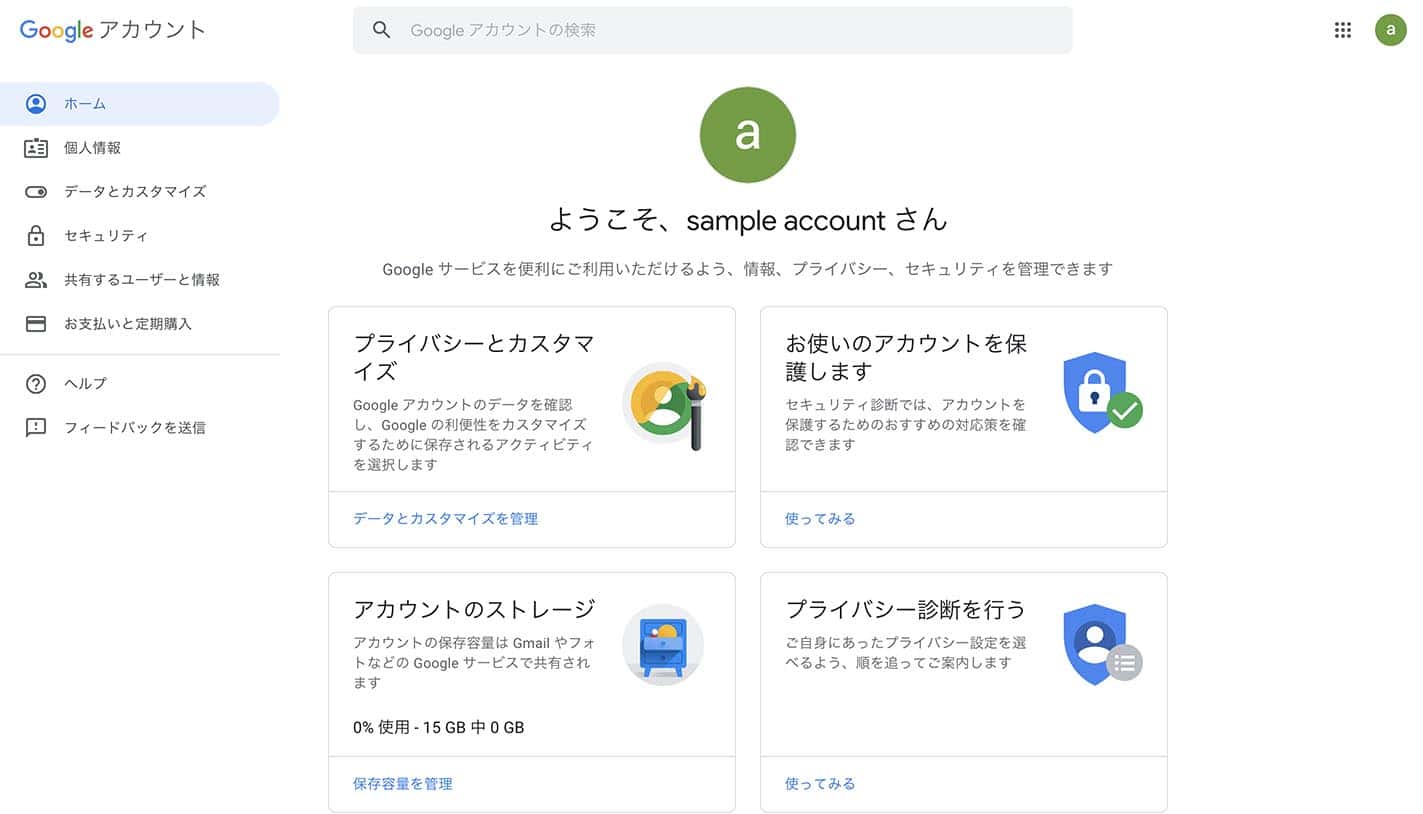
Task: Open the Google apps grid icon
Action: (x=1343, y=30)
